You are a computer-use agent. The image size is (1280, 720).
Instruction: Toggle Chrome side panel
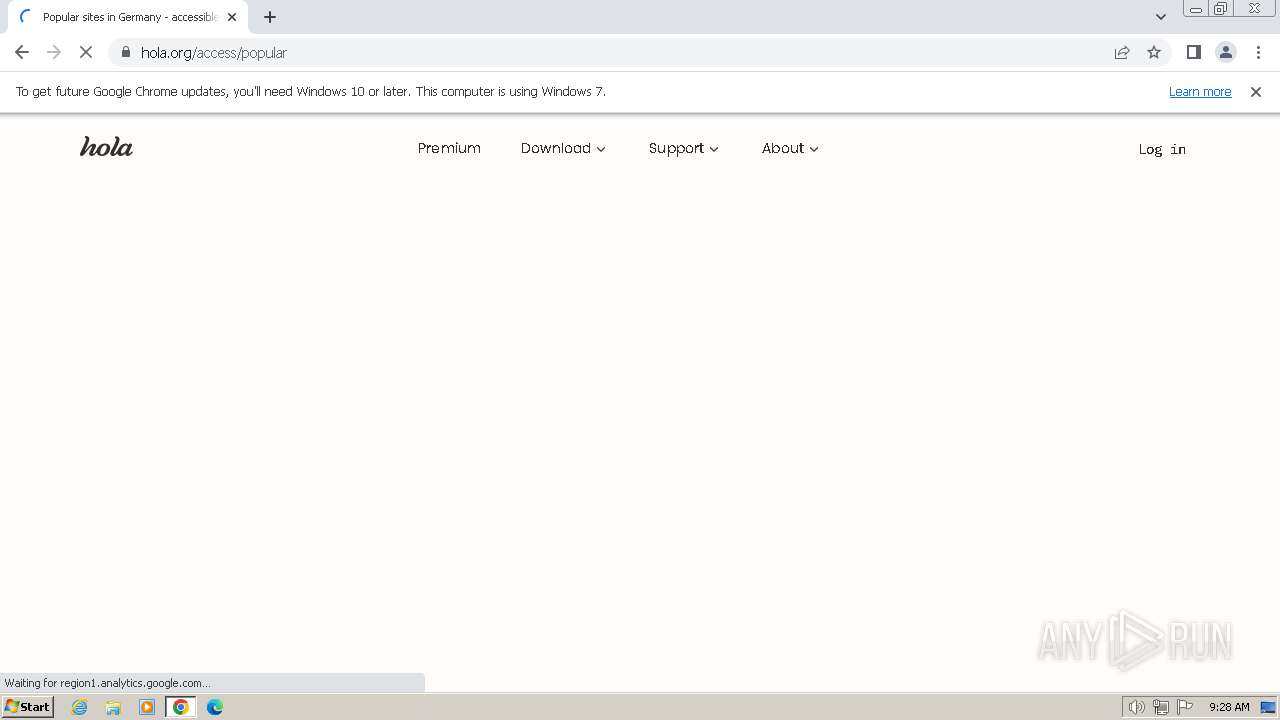point(1193,52)
